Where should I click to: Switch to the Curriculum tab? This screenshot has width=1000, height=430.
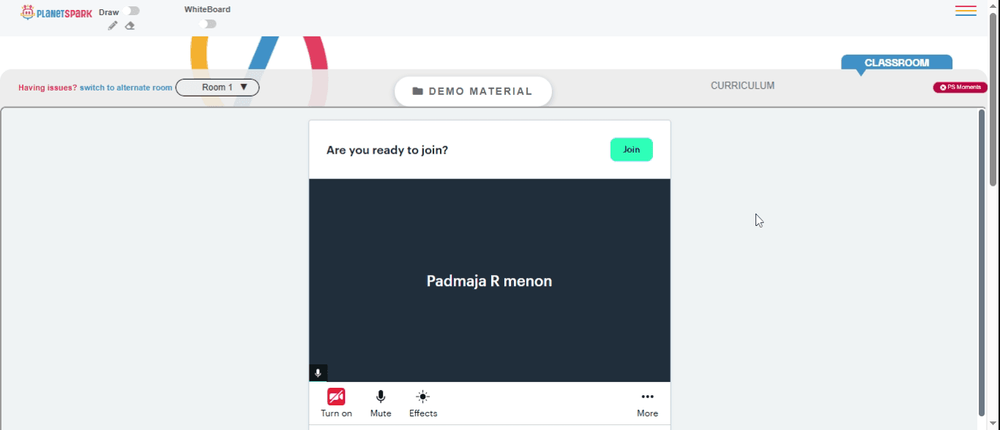click(742, 85)
